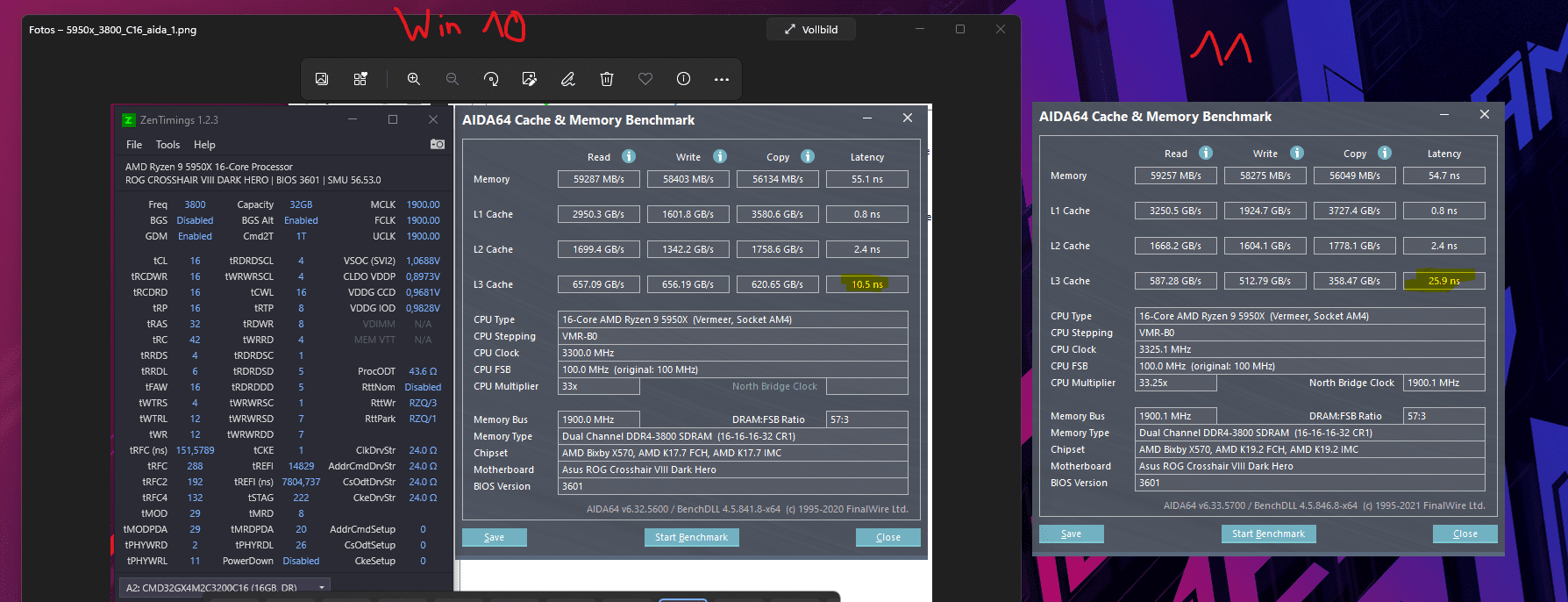Click the Vollbild fullscreen button
The image size is (1568, 602).
(811, 29)
